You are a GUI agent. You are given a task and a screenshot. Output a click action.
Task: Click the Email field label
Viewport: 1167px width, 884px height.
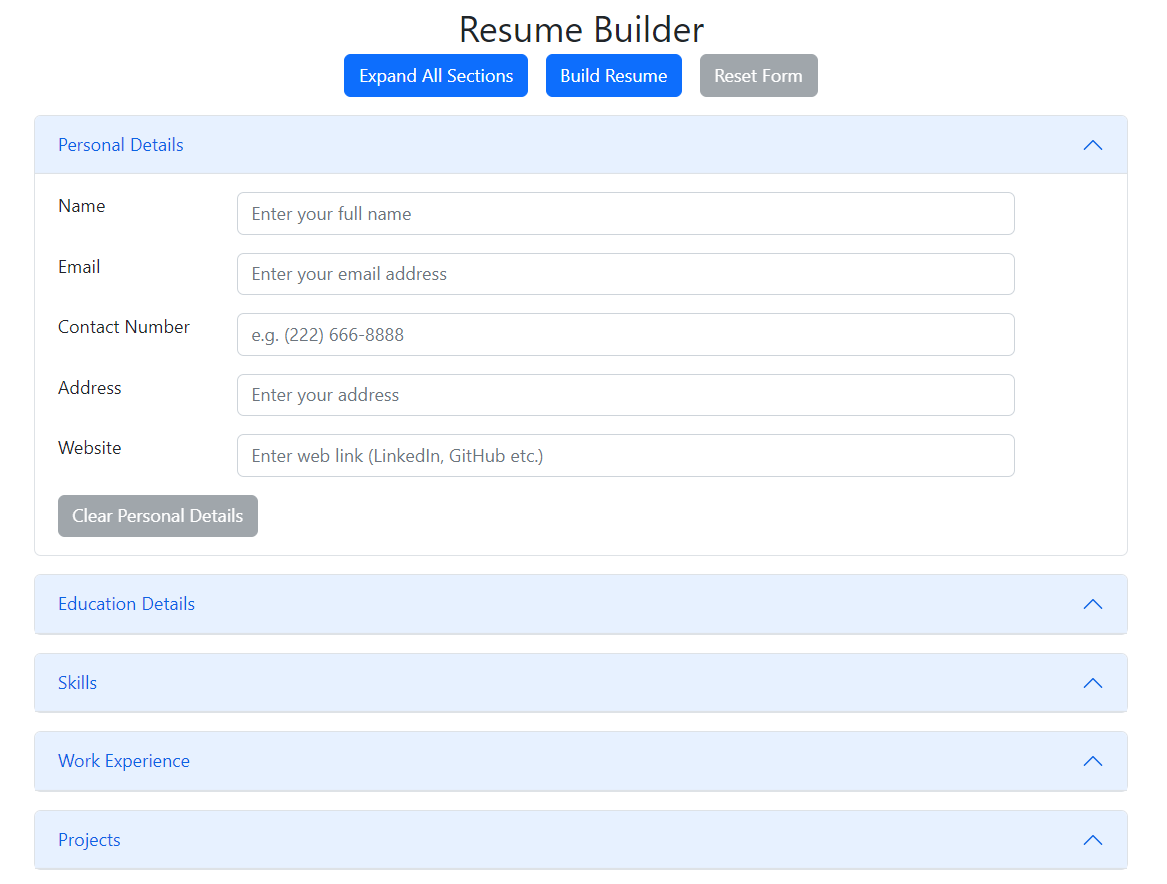click(x=79, y=267)
